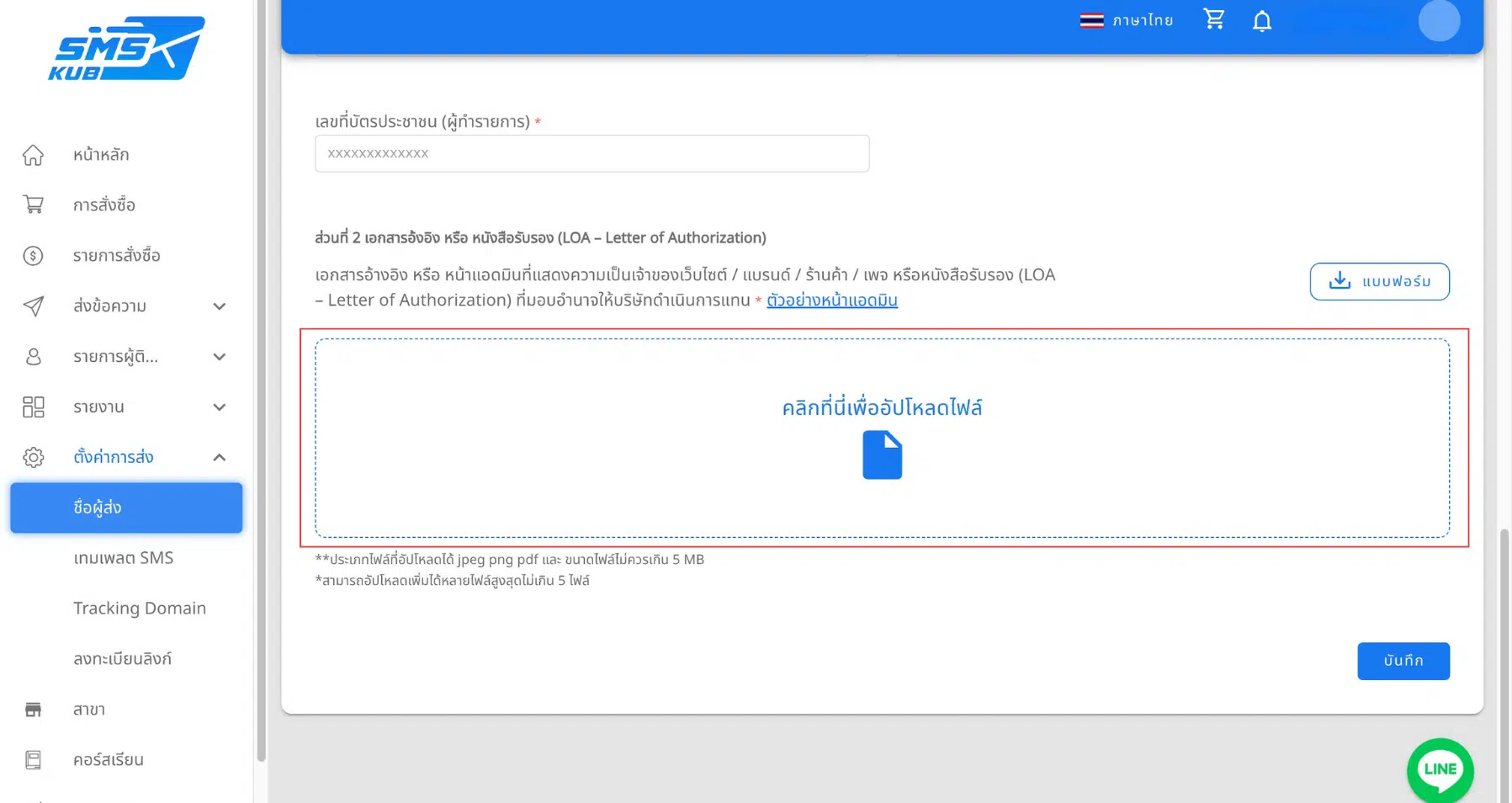
Task: Select ชื่อผู้ส่ง submenu item
Action: pyautogui.click(x=126, y=508)
